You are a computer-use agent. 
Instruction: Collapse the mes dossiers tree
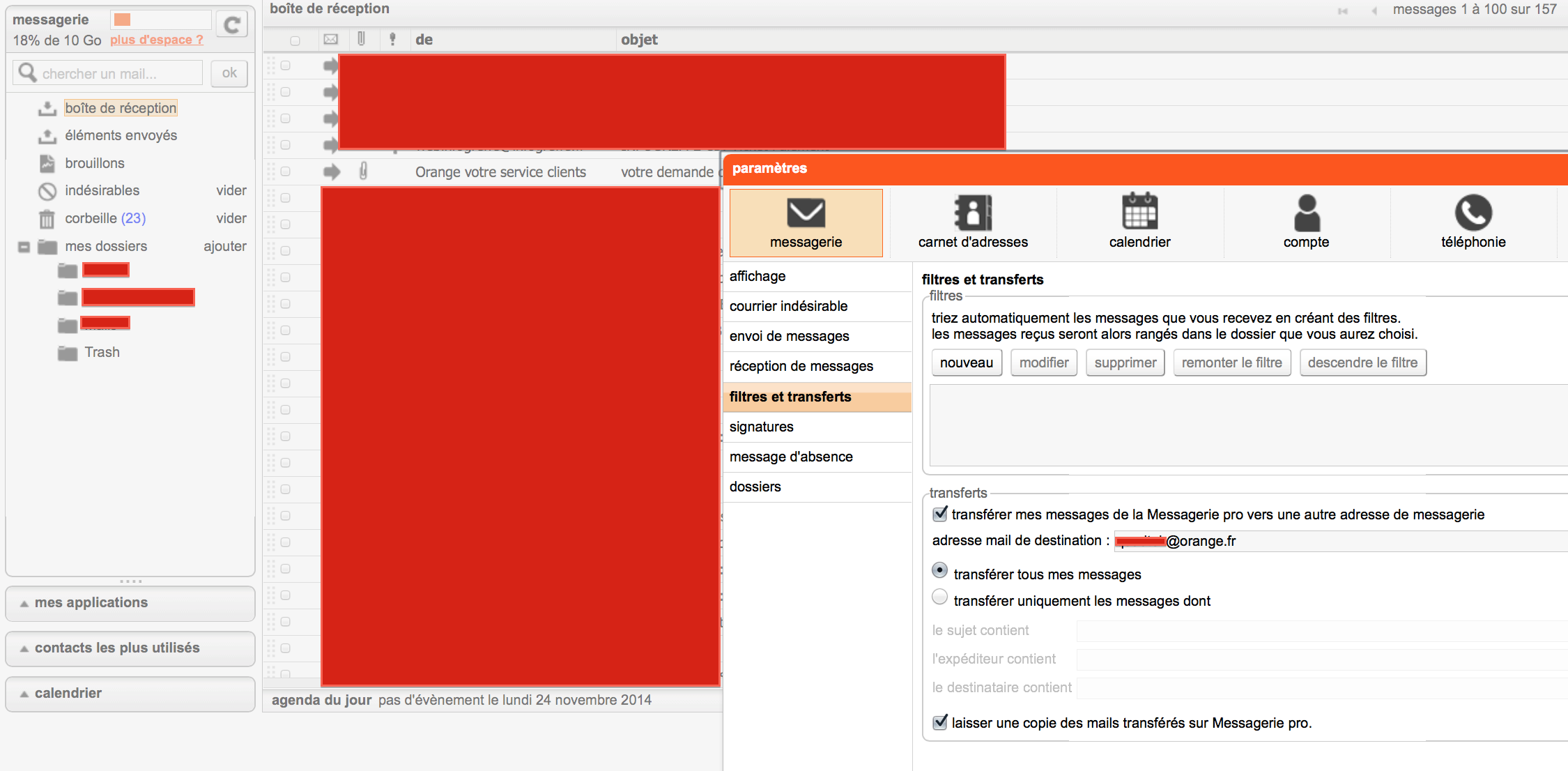point(24,247)
